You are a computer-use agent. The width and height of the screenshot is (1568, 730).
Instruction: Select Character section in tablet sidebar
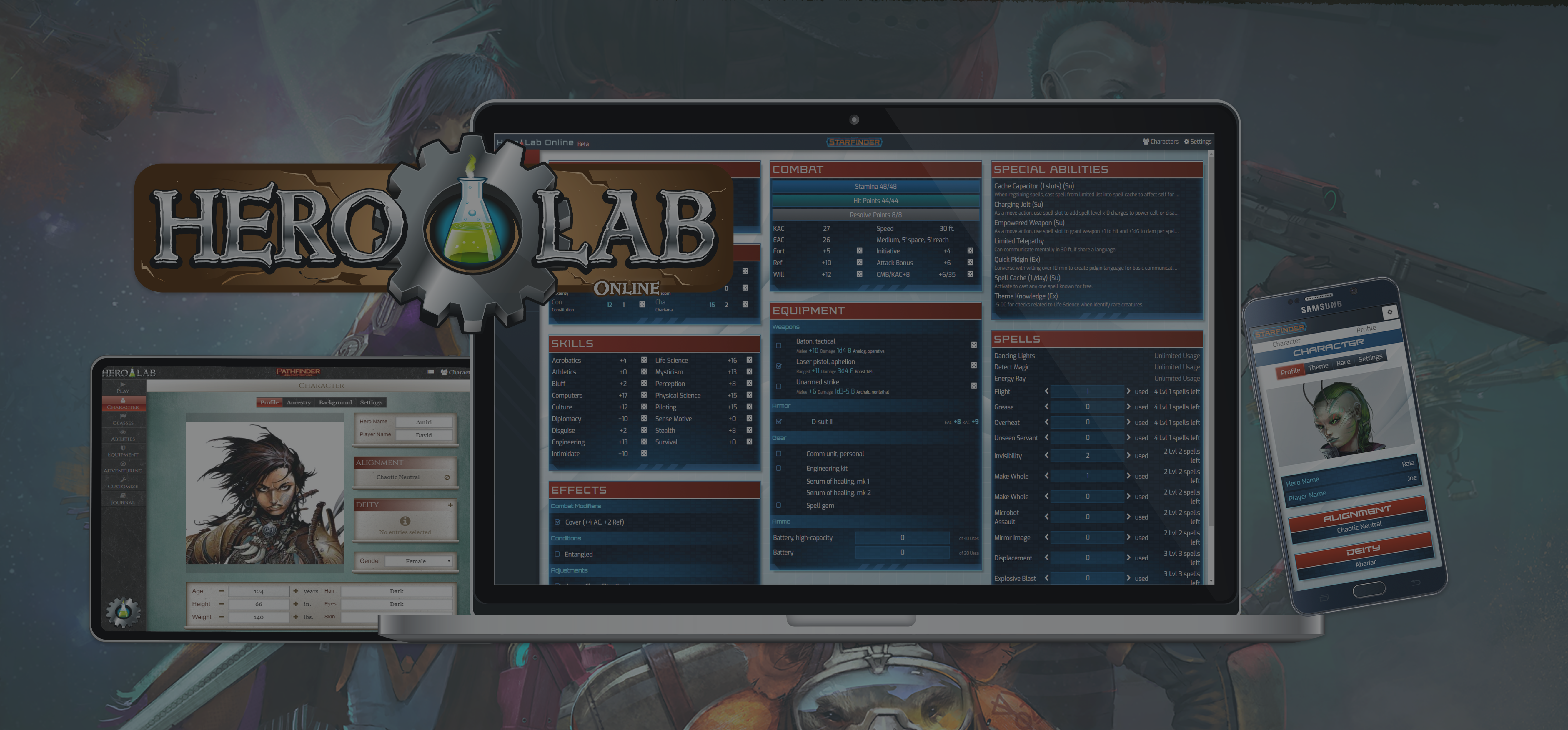point(123,404)
